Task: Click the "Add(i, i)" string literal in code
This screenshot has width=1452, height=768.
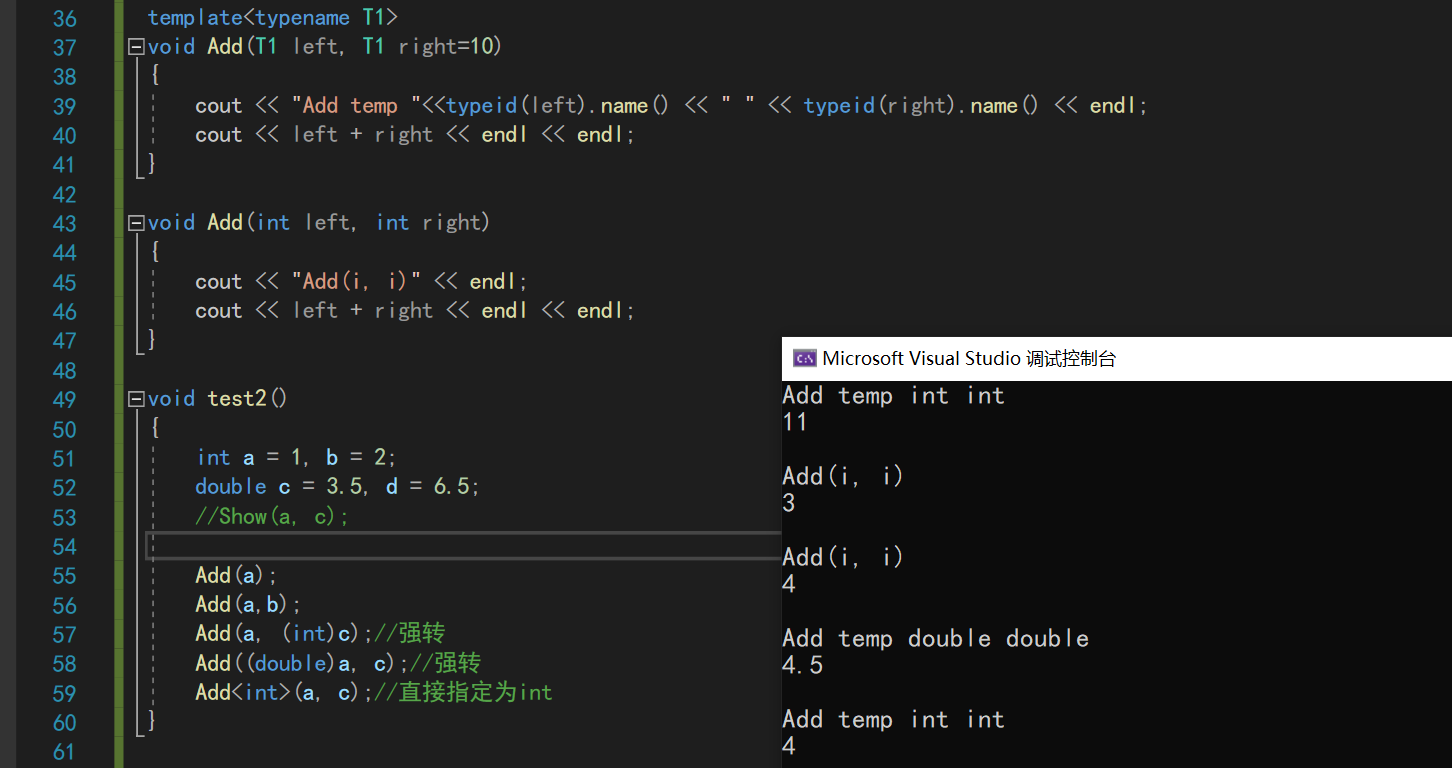Action: pos(356,282)
